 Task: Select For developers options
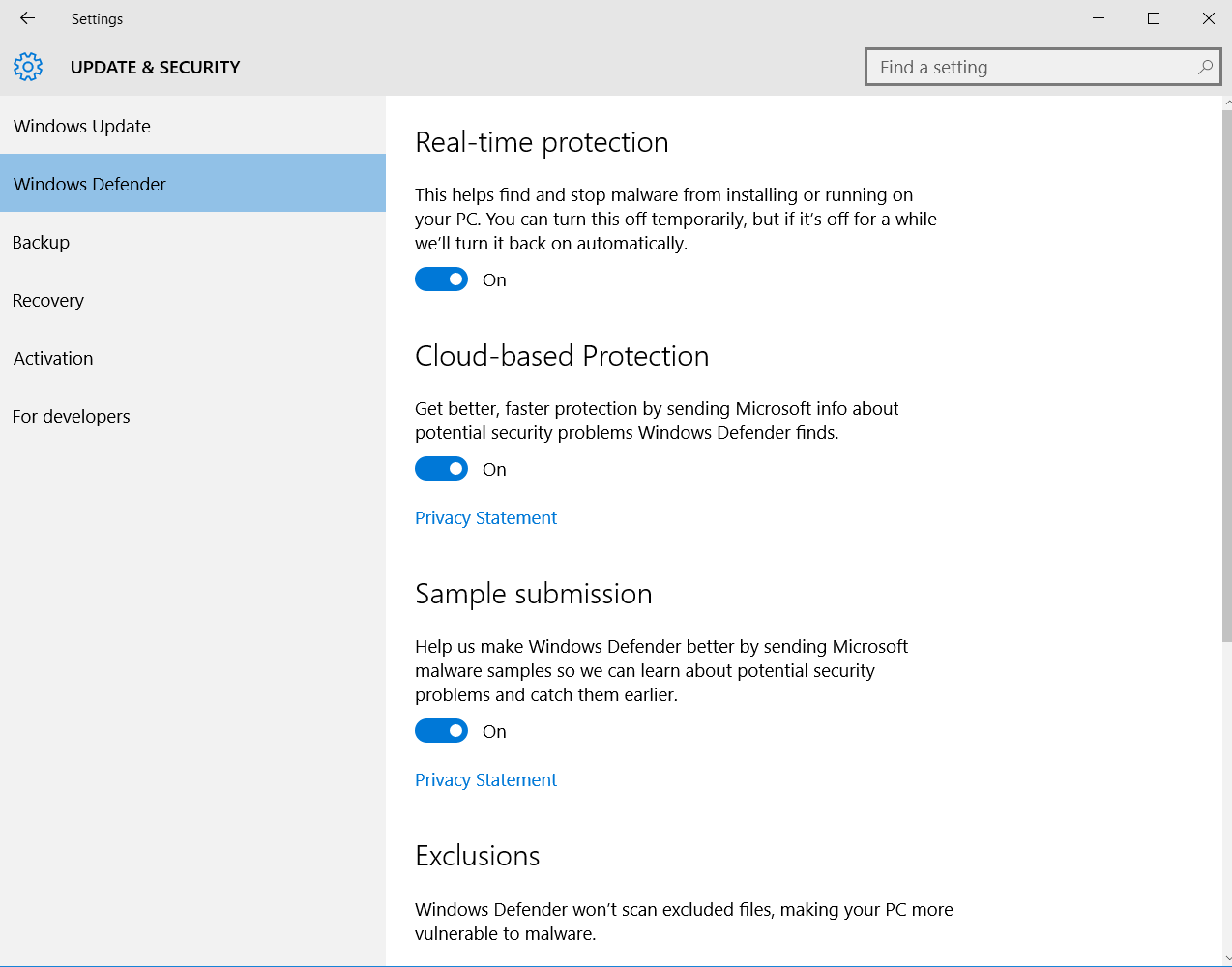(71, 416)
